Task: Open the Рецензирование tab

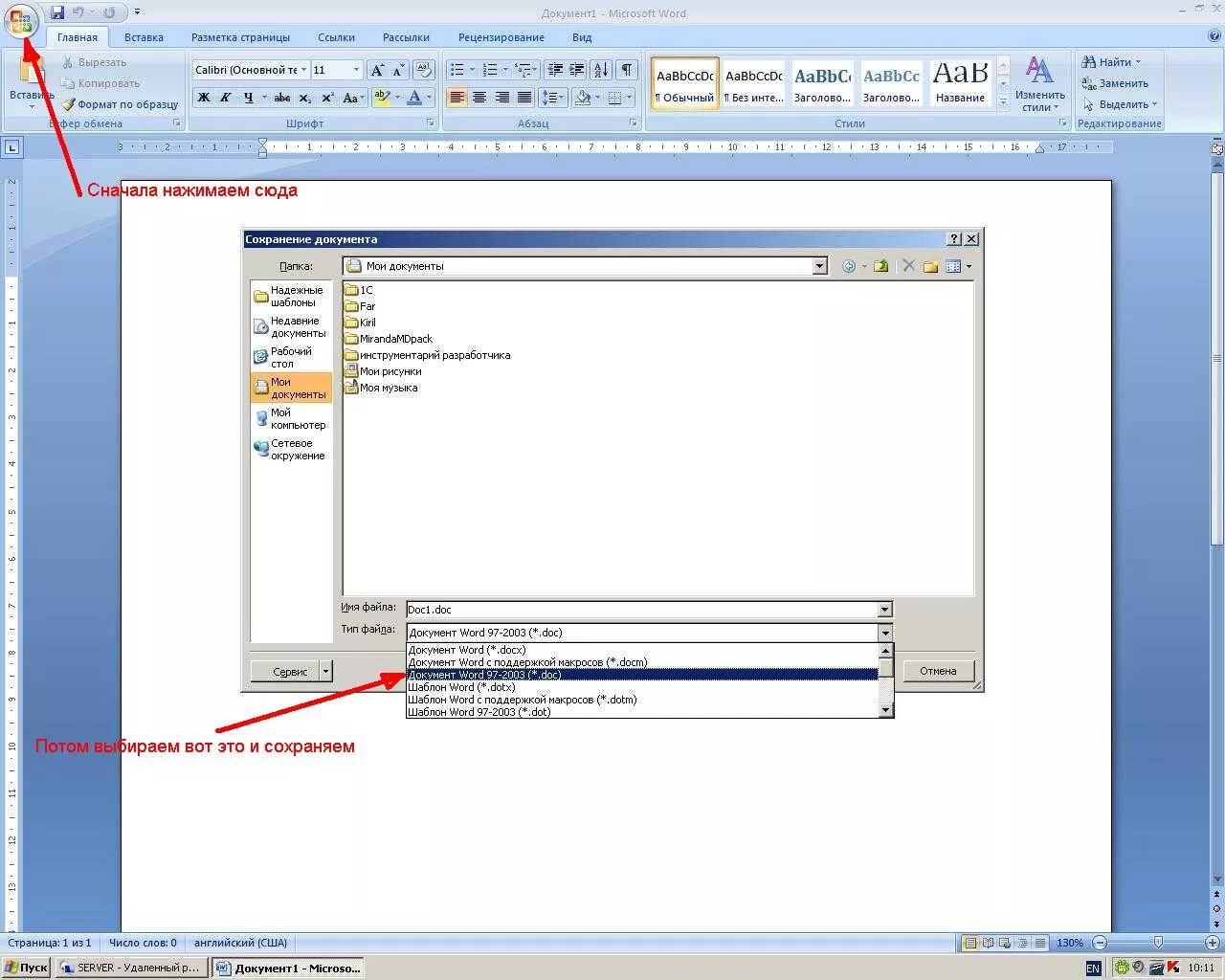Action: (501, 37)
